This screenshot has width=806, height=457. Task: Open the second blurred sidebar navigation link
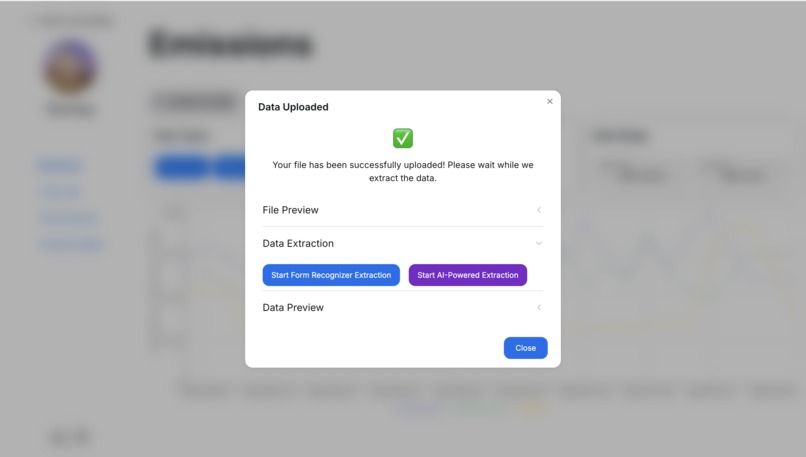pos(60,192)
